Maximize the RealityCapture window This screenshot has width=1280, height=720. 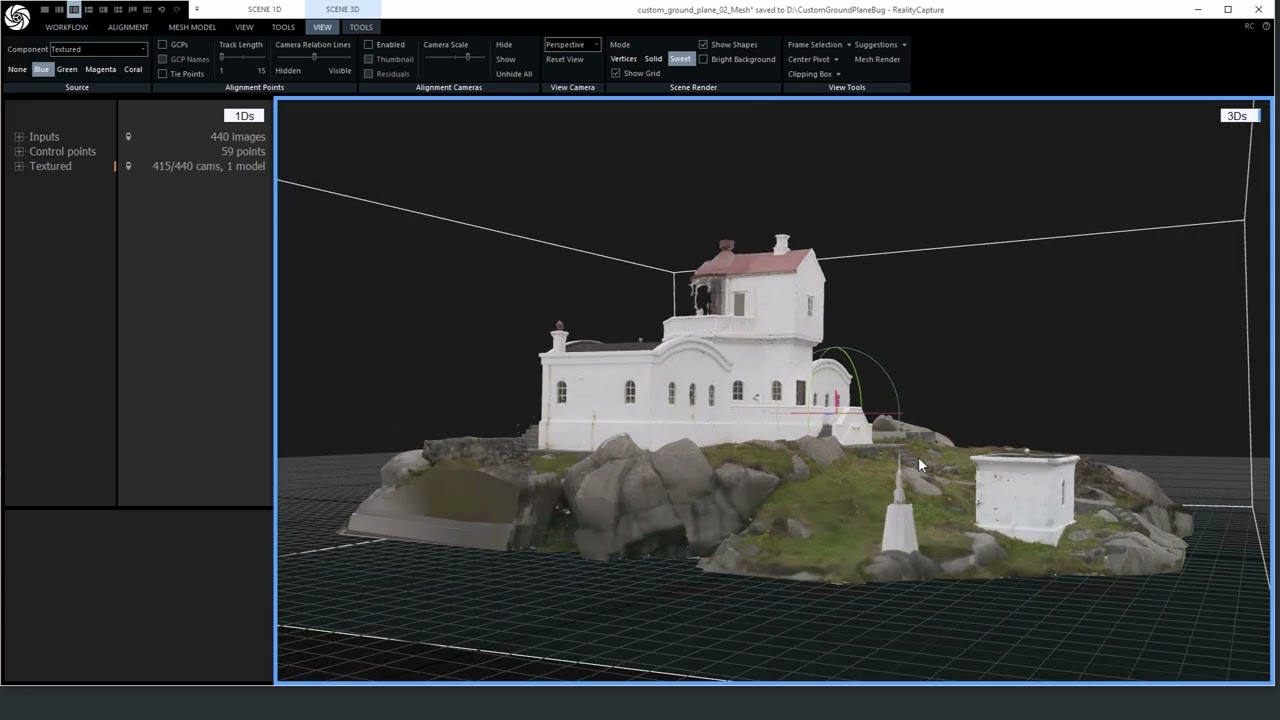point(1228,9)
